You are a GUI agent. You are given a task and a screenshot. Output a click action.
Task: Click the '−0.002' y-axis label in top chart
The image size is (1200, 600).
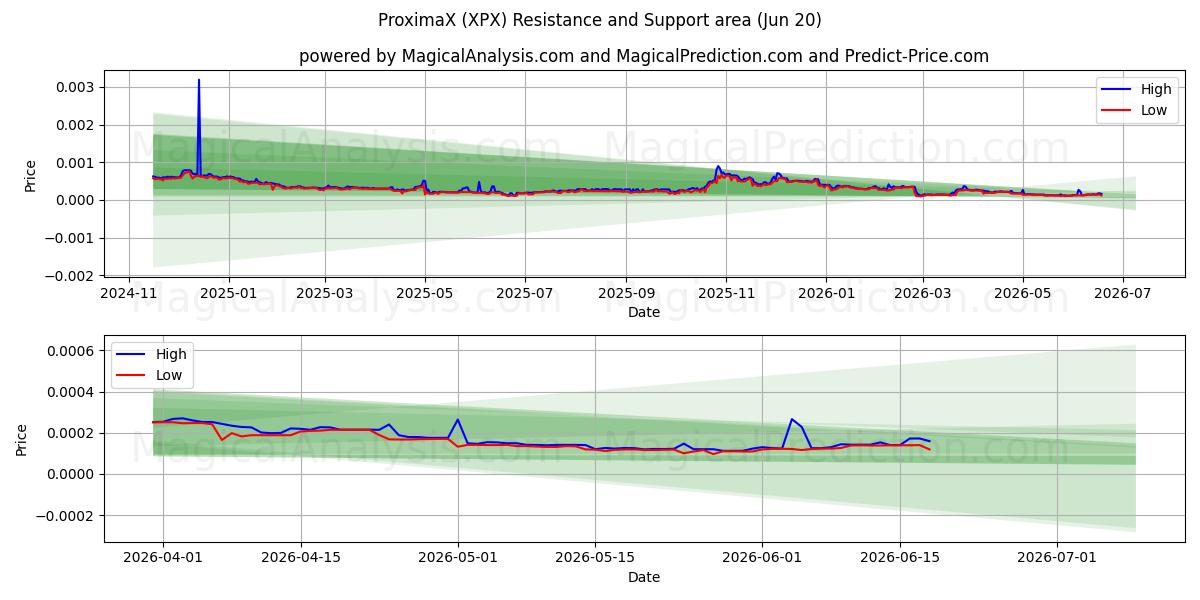tap(72, 276)
